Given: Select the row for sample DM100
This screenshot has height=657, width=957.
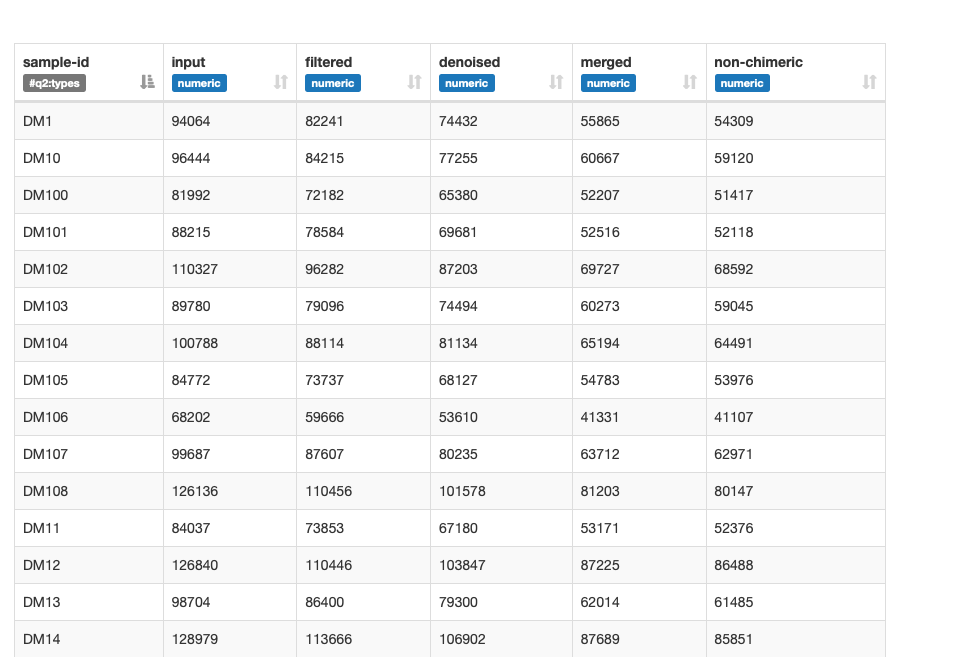Looking at the screenshot, I should (450, 194).
